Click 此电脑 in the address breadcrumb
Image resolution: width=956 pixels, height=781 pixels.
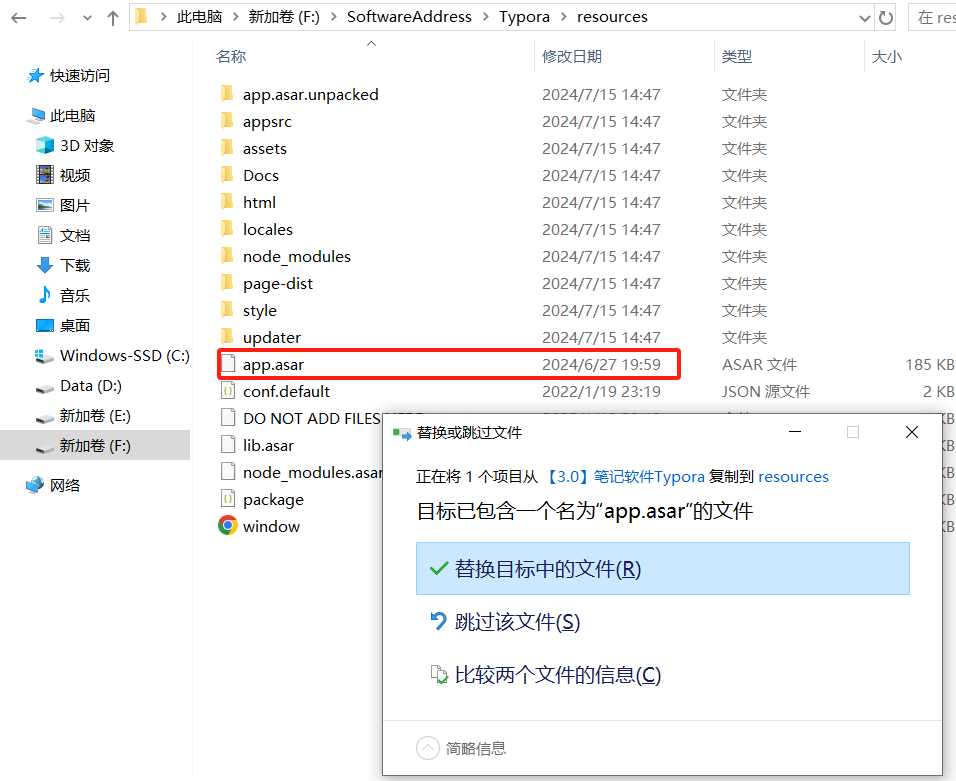(199, 17)
